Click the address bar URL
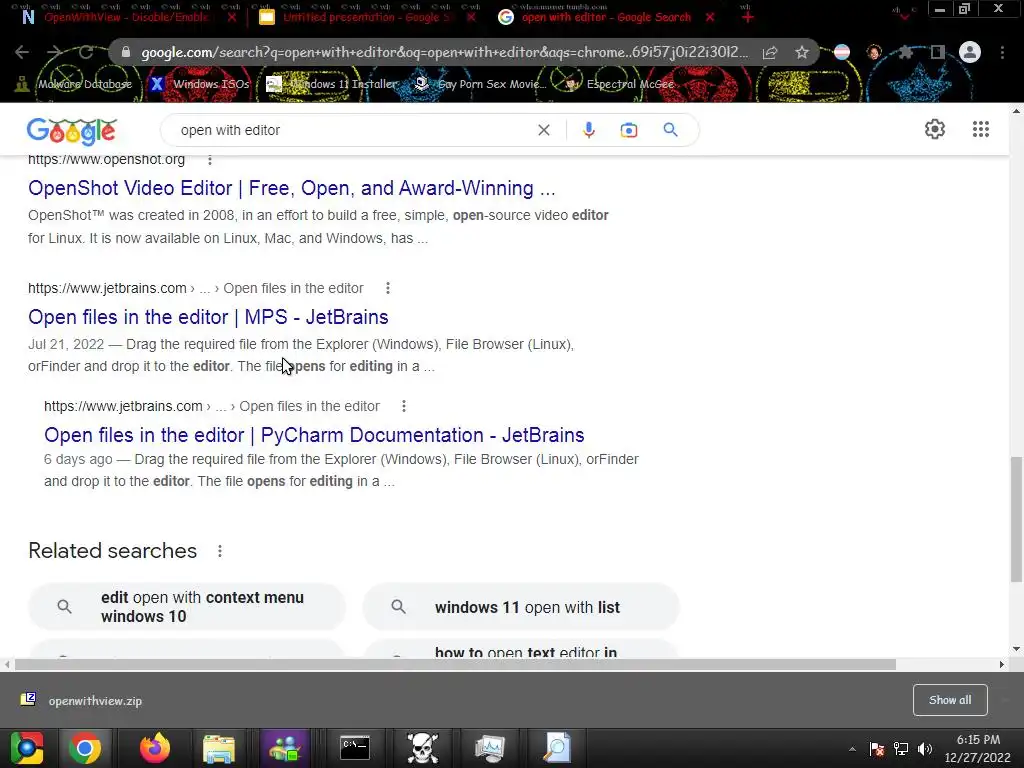Viewport: 1024px width, 768px height. 444,52
